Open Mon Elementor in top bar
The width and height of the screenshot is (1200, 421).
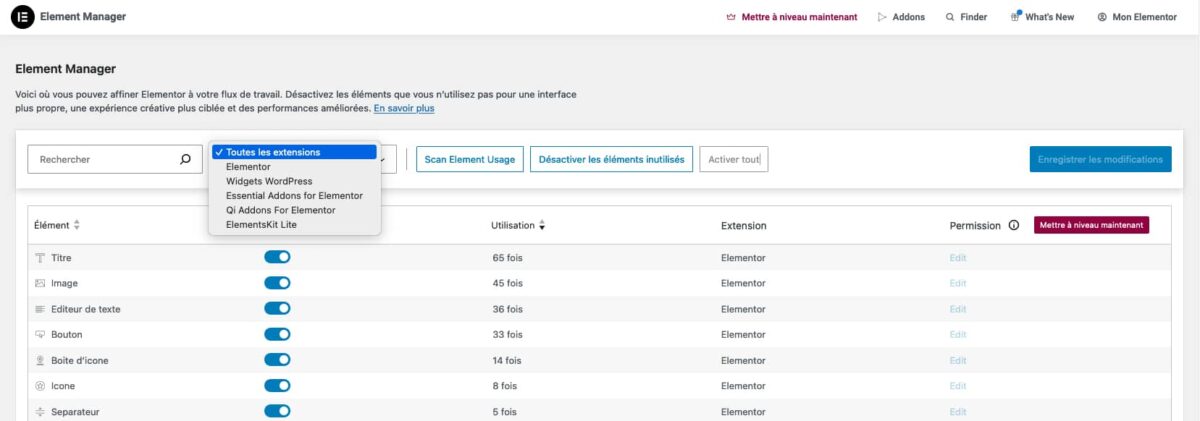(x=1145, y=17)
